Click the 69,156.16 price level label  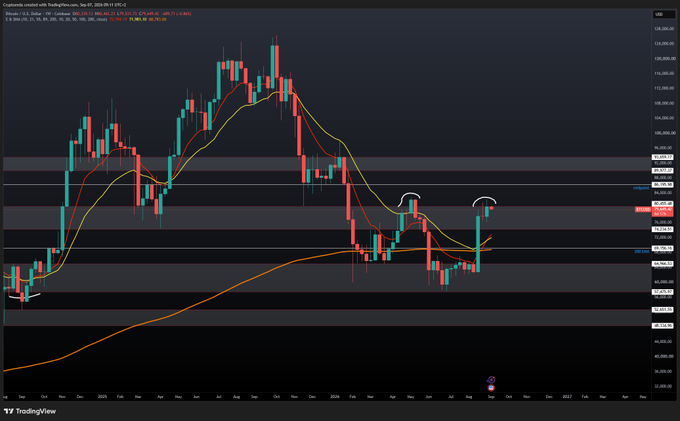[x=663, y=248]
